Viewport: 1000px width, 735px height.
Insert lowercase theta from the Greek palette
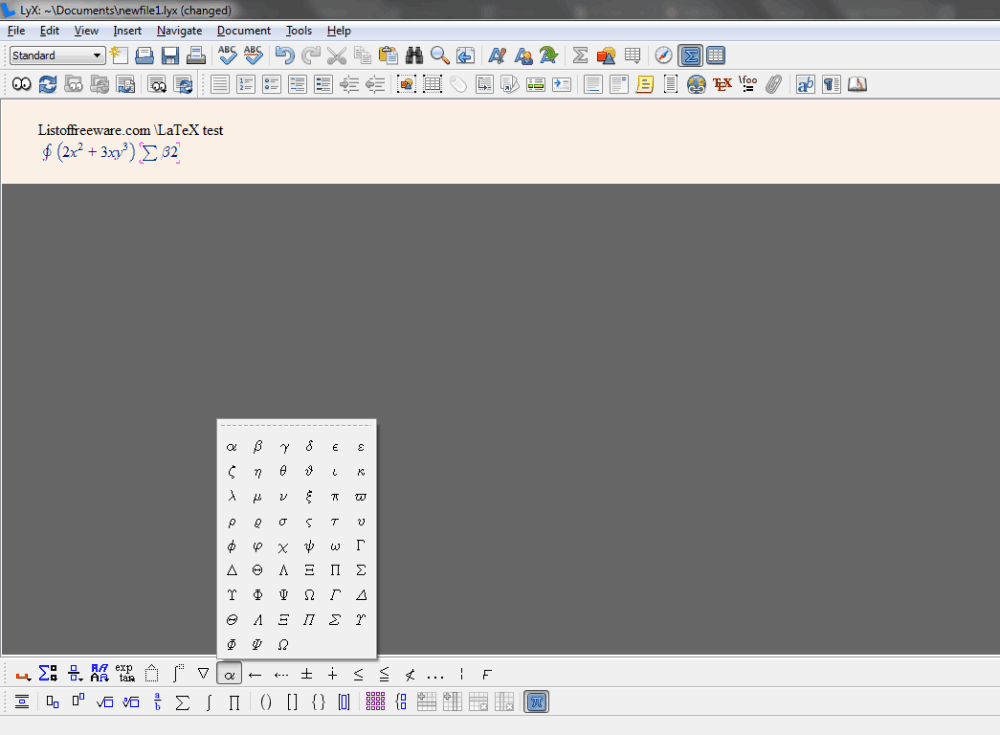click(x=283, y=471)
